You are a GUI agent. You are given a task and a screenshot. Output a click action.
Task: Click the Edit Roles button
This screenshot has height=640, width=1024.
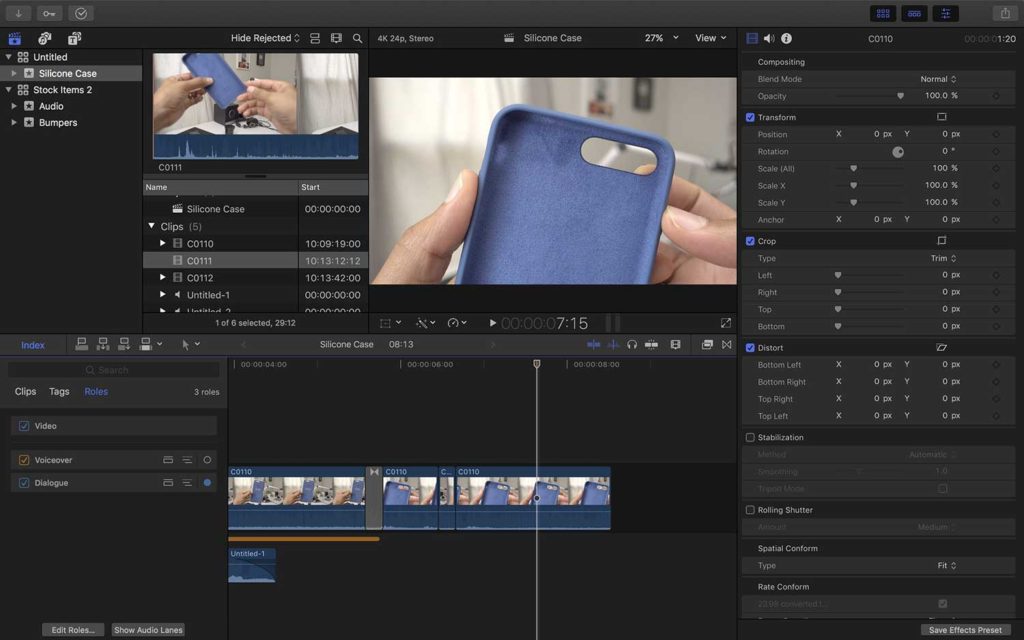pyautogui.click(x=72, y=630)
